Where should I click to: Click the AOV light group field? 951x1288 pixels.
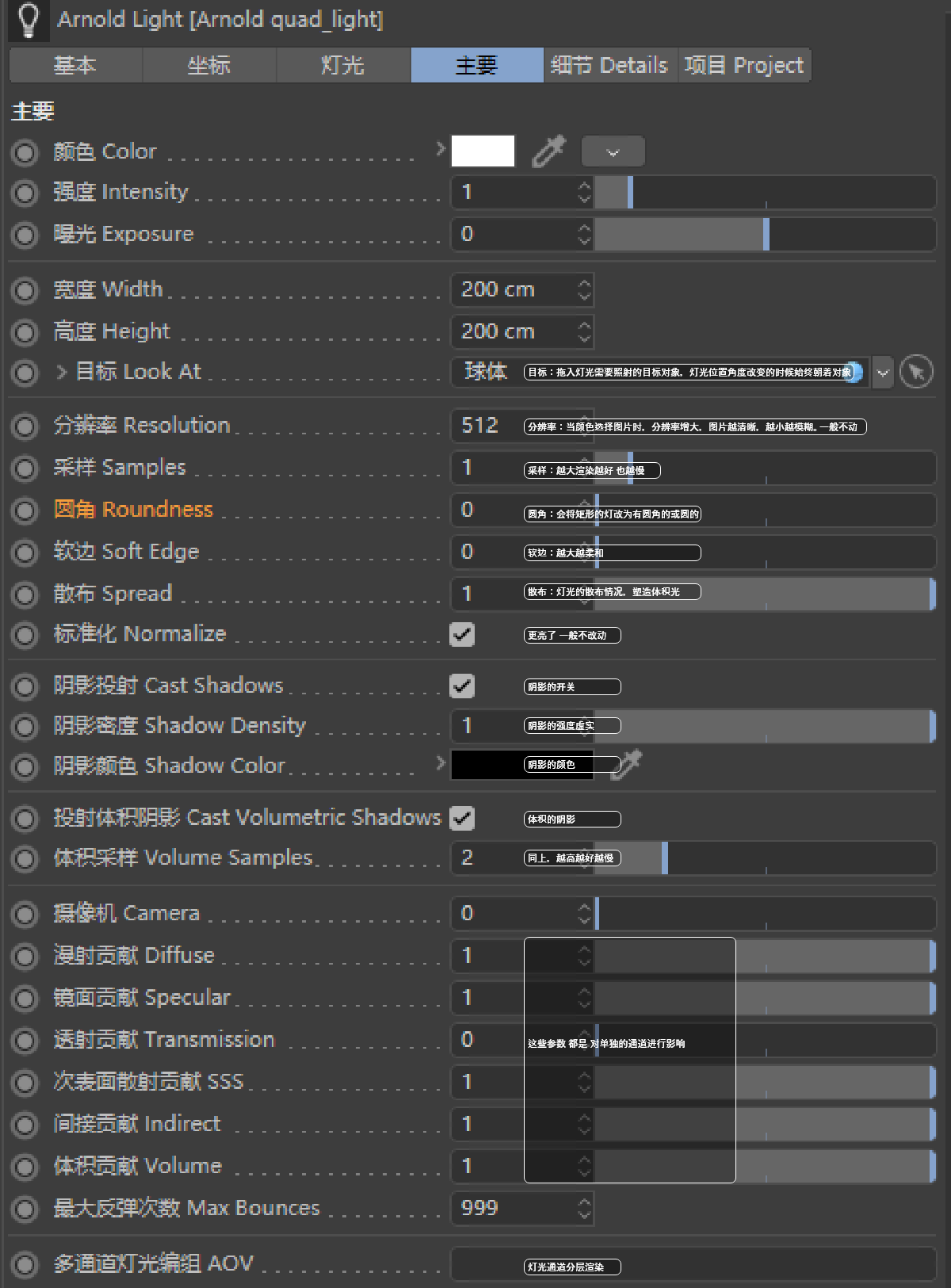coord(693,1263)
